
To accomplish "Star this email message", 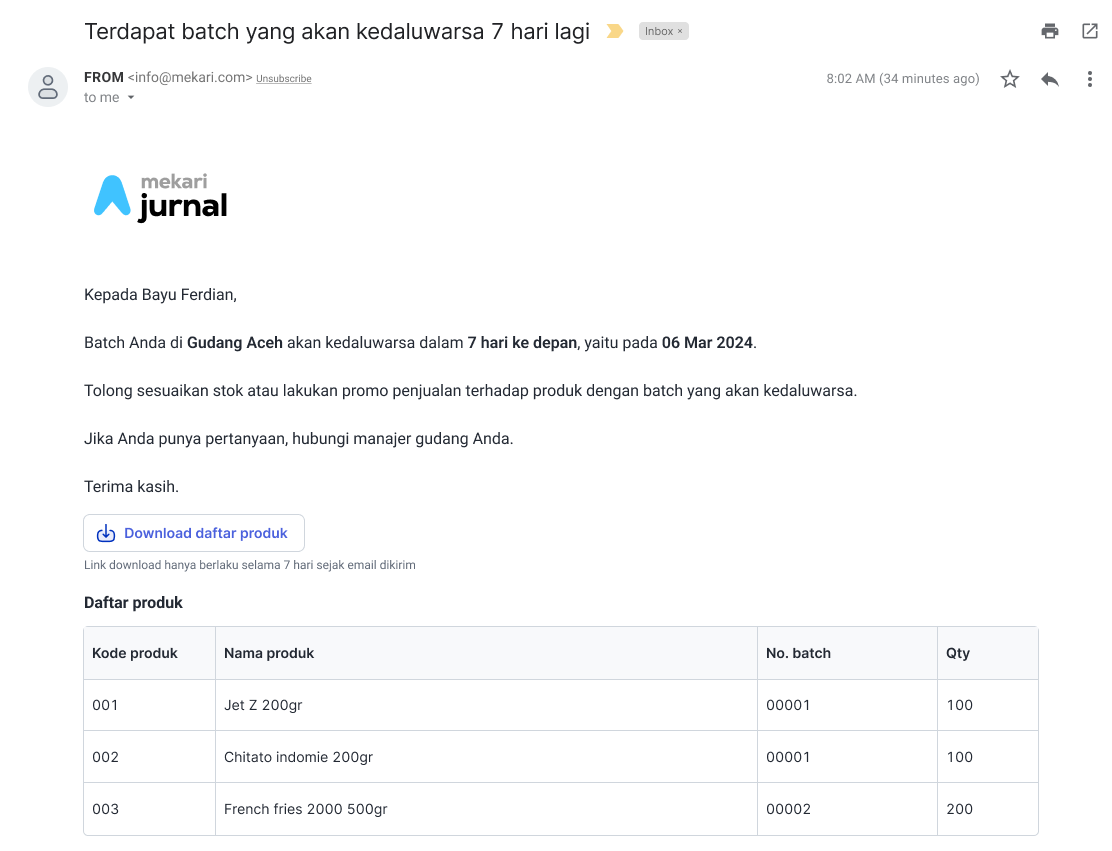I will click(x=1010, y=79).
